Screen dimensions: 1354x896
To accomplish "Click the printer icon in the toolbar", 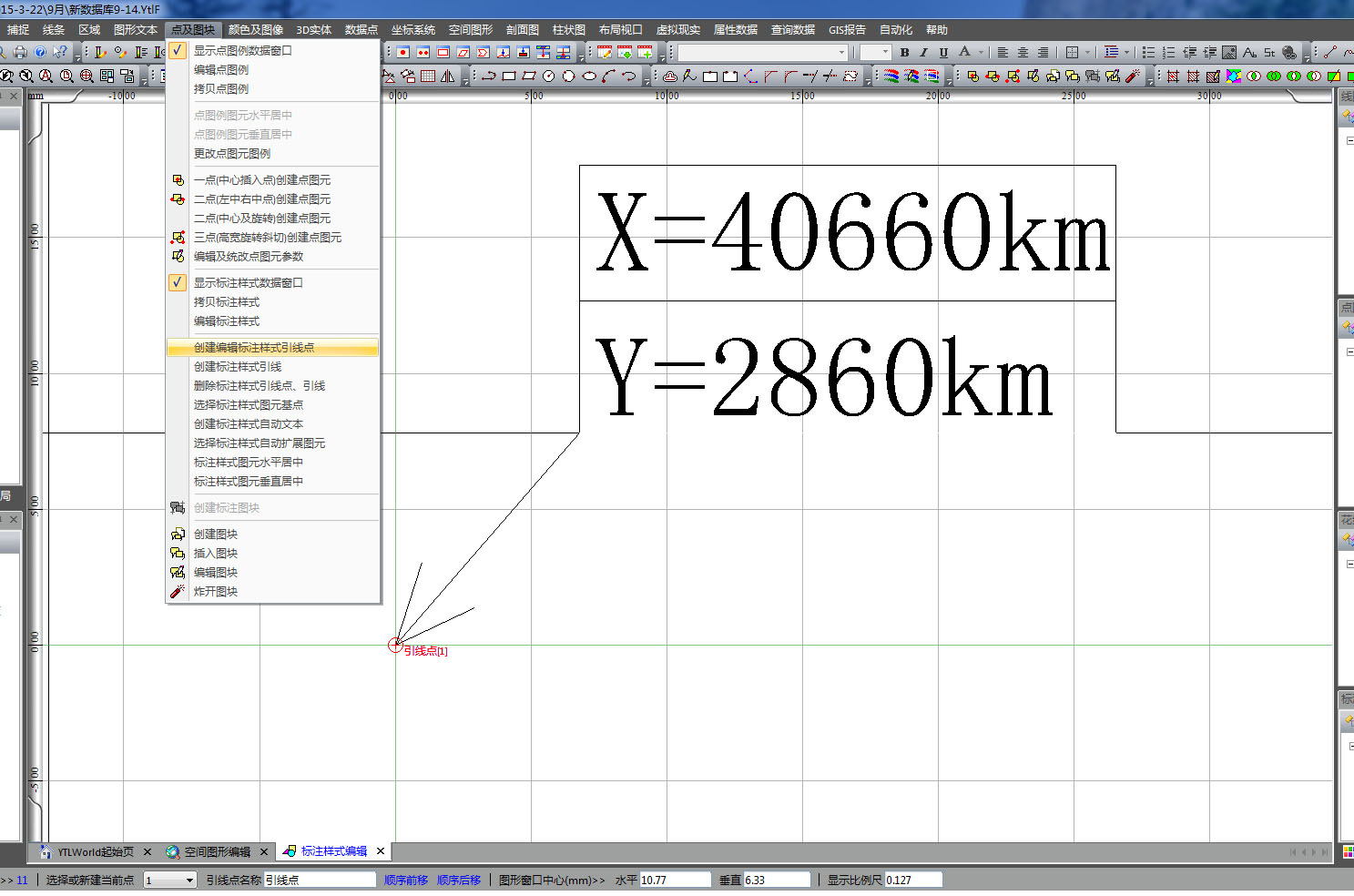I will (x=20, y=53).
